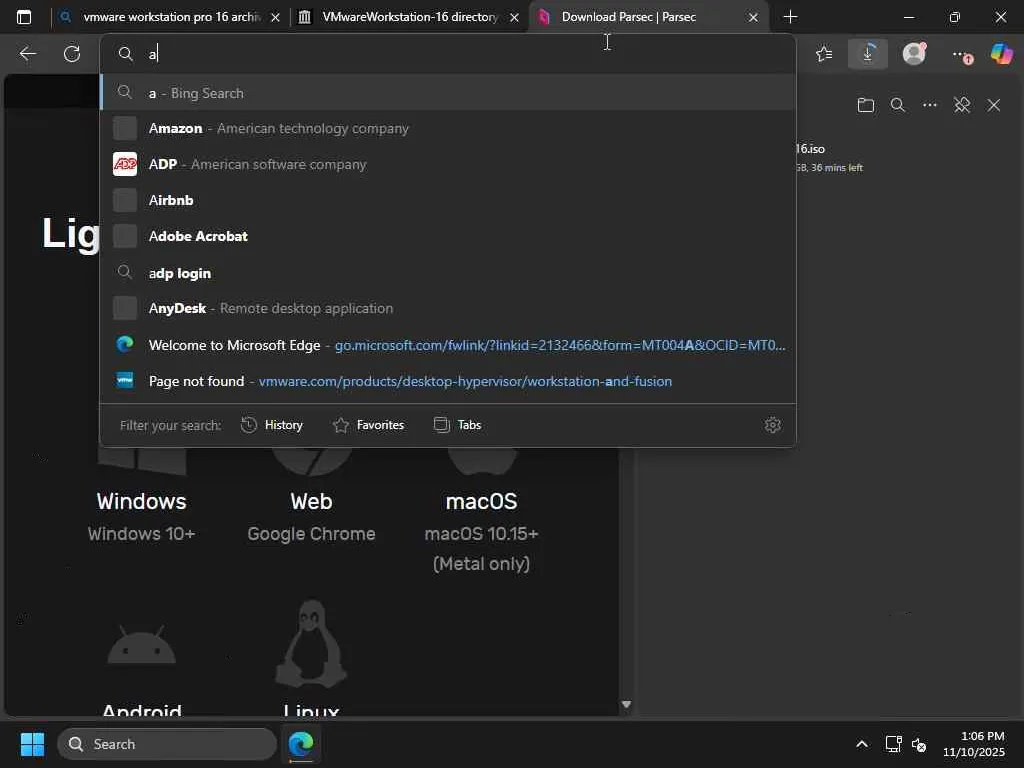
Task: Select the 'adp login' search suggestion
Action: (448, 273)
